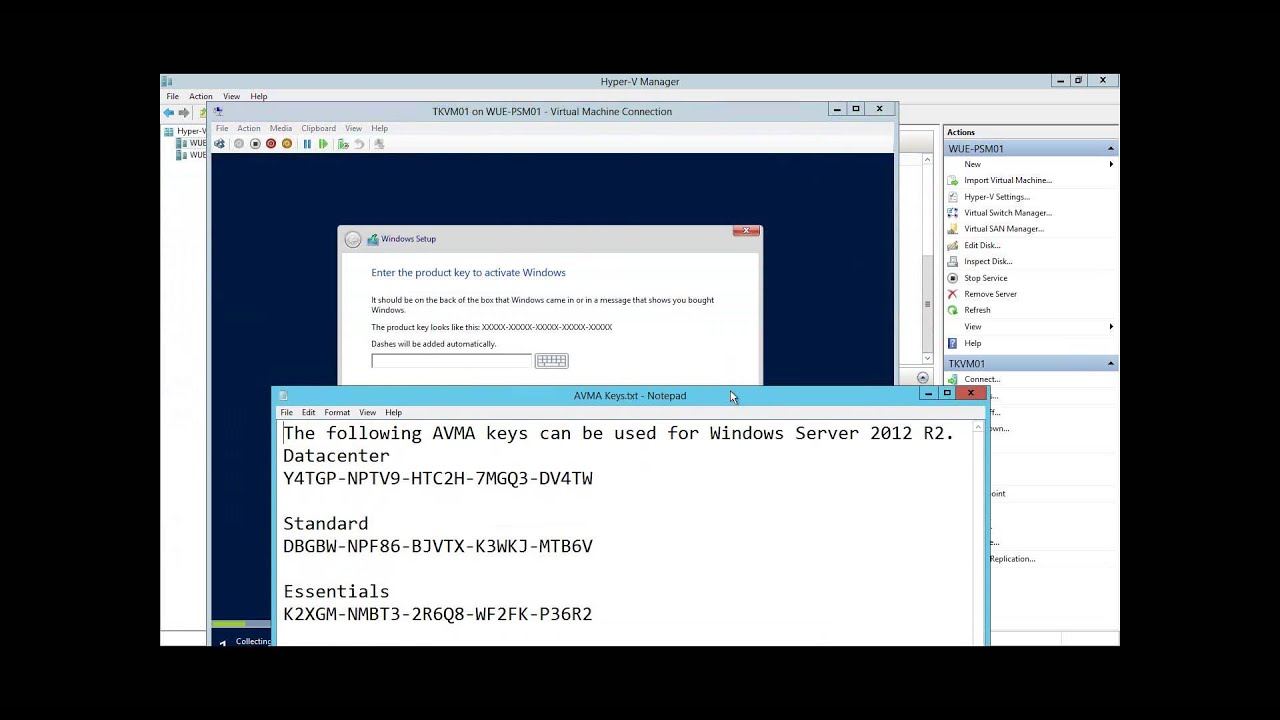This screenshot has width=1280, height=720.
Task: Select Edit Disk action
Action: coord(982,245)
